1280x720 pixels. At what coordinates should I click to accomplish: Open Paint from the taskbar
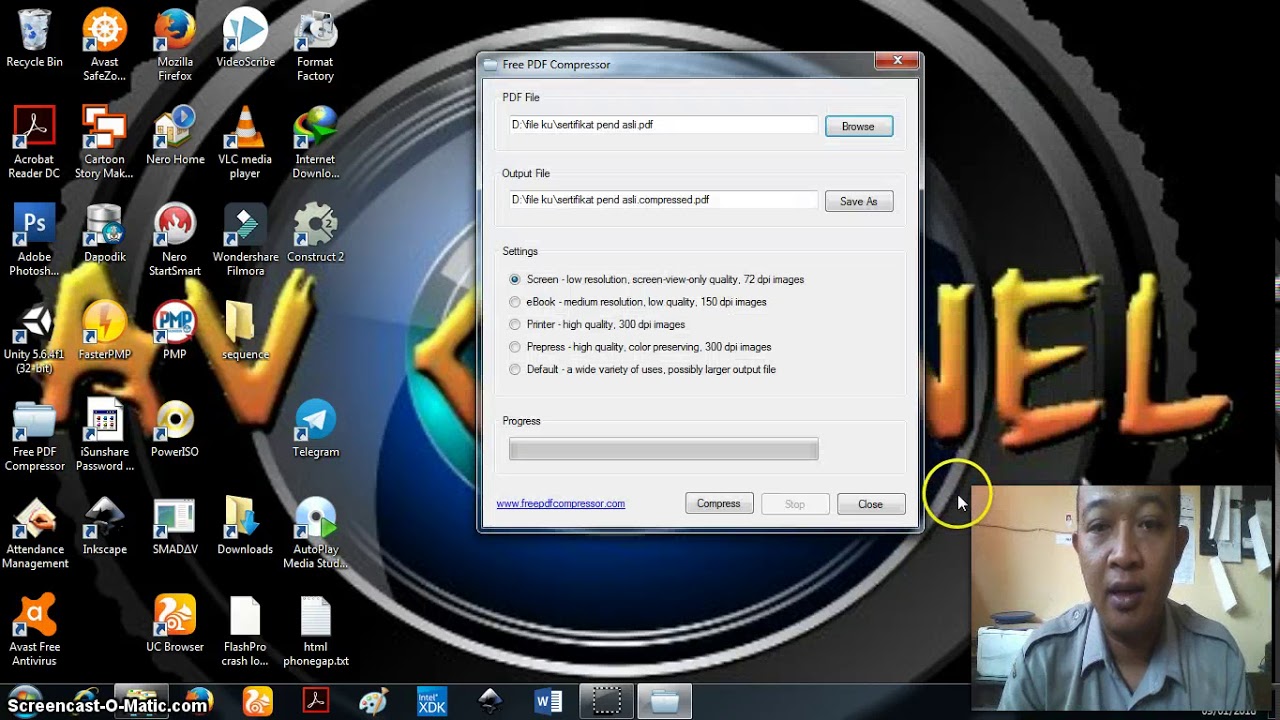[x=373, y=702]
